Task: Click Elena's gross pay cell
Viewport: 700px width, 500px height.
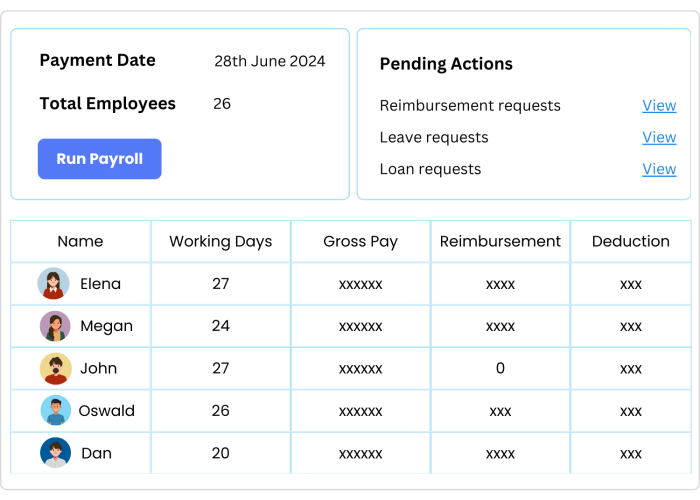Action: tap(360, 284)
